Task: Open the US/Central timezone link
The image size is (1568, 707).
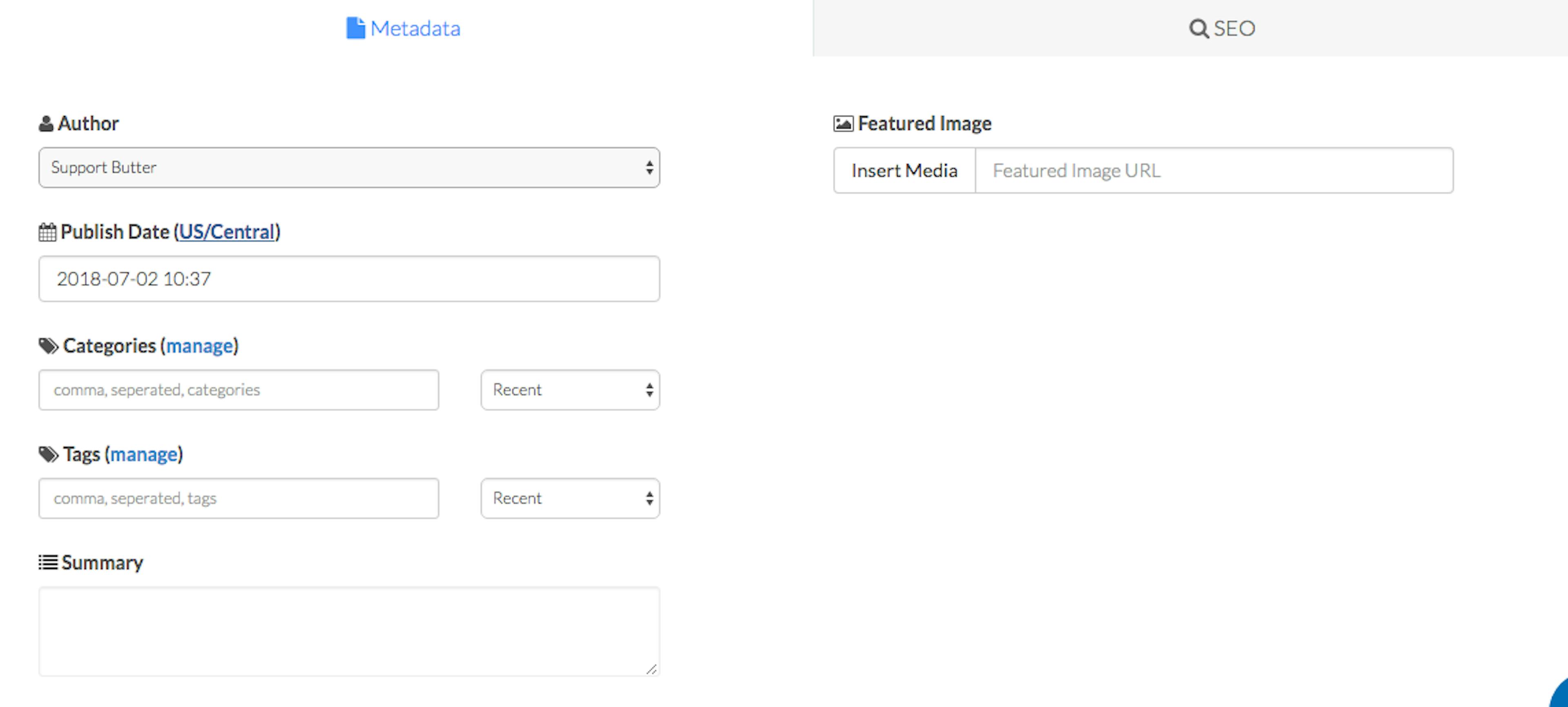Action: (x=227, y=232)
